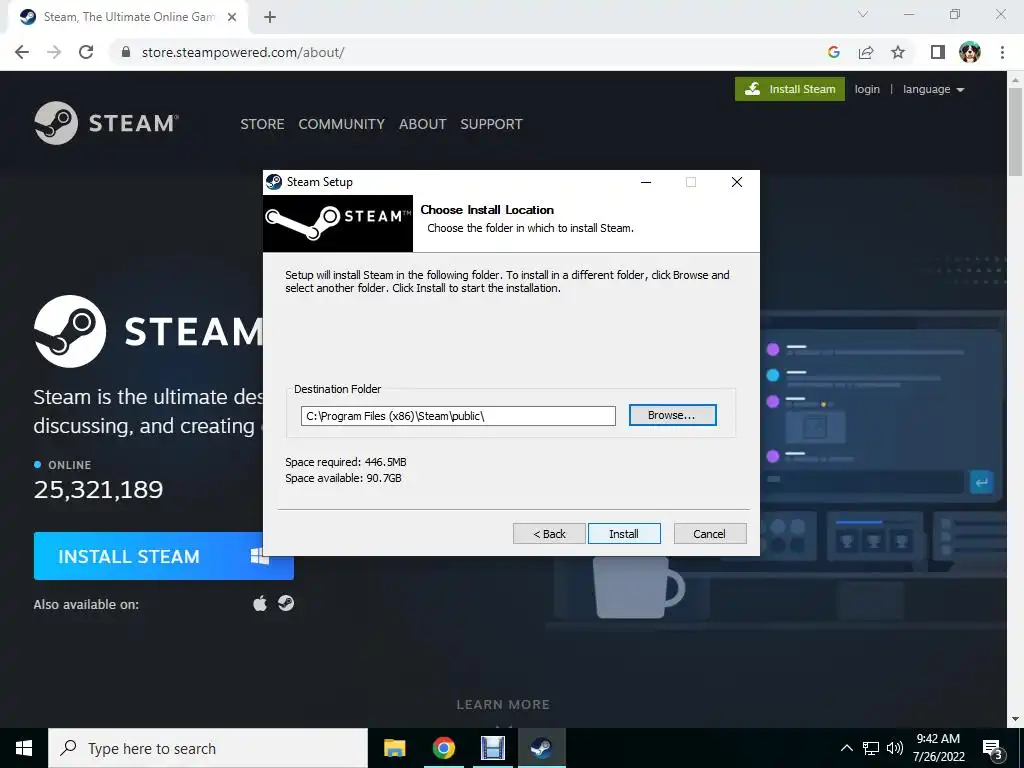Viewport: 1024px width, 768px height.
Task: Click the address bar URL
Action: [x=243, y=52]
